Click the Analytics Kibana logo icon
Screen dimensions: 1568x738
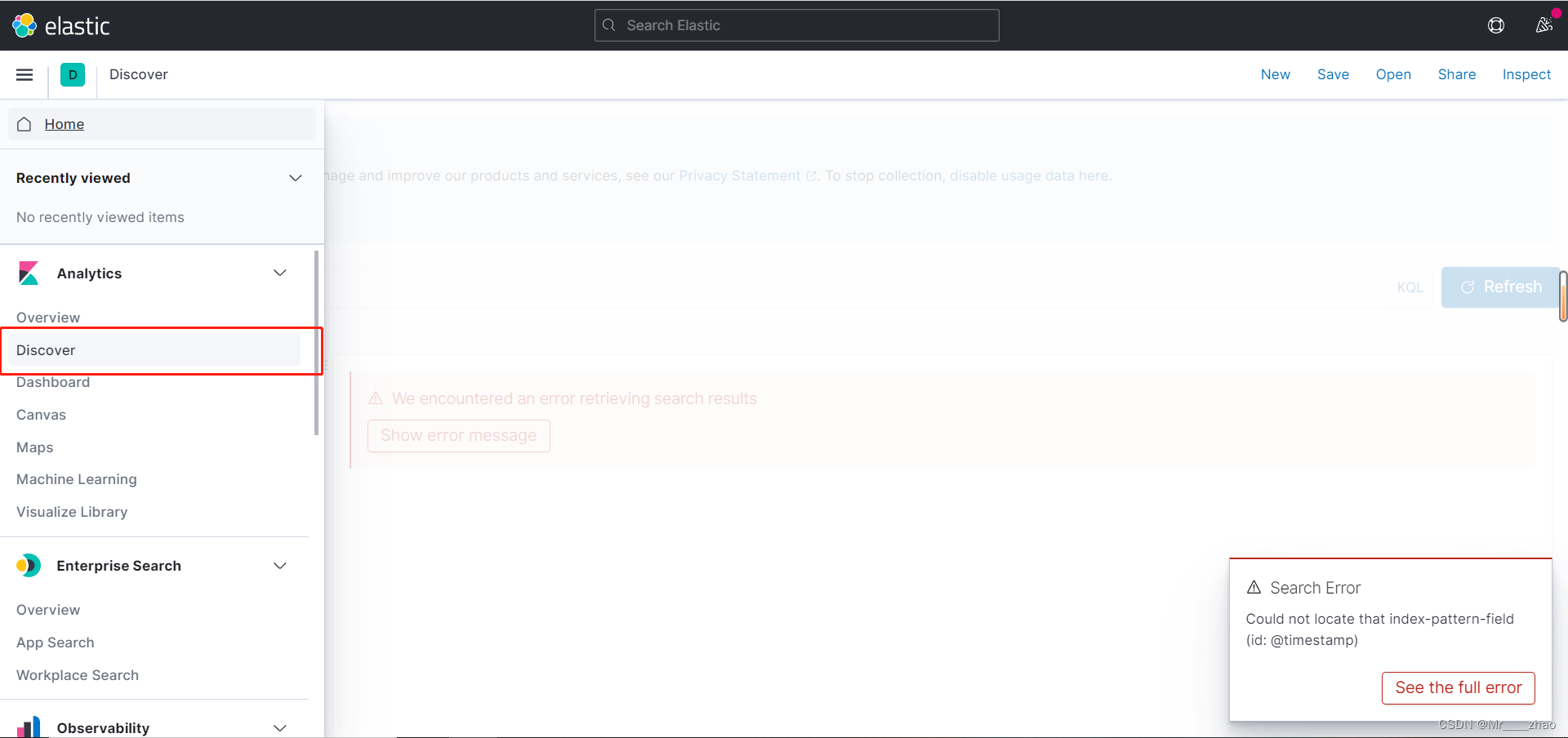coord(29,273)
